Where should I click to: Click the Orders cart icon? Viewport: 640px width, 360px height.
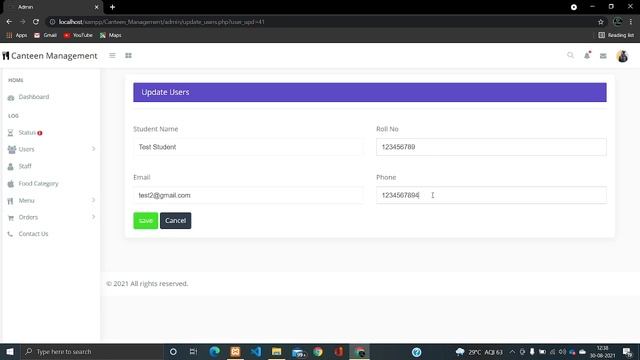click(x=11, y=218)
